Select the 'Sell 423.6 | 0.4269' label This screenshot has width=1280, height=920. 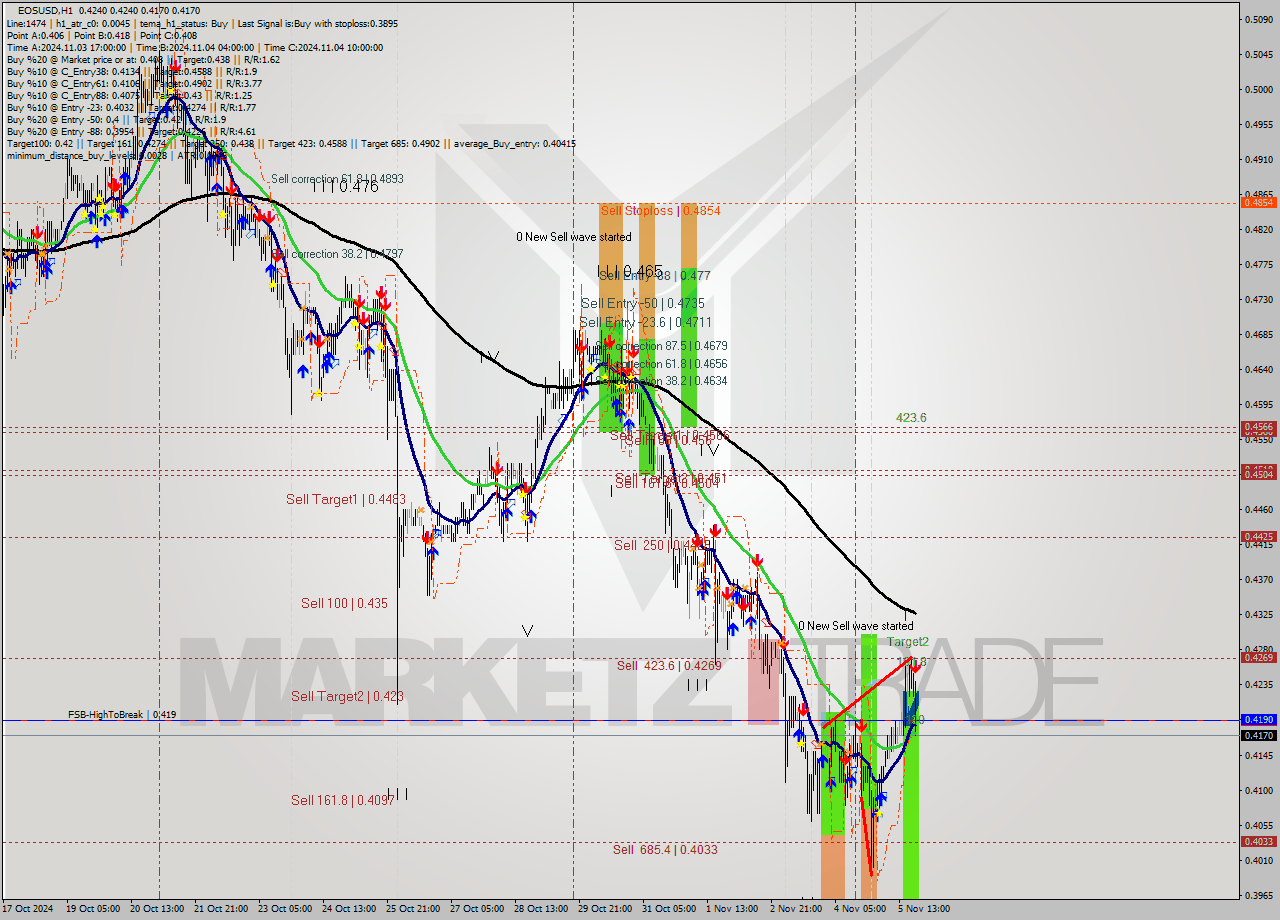669,665
